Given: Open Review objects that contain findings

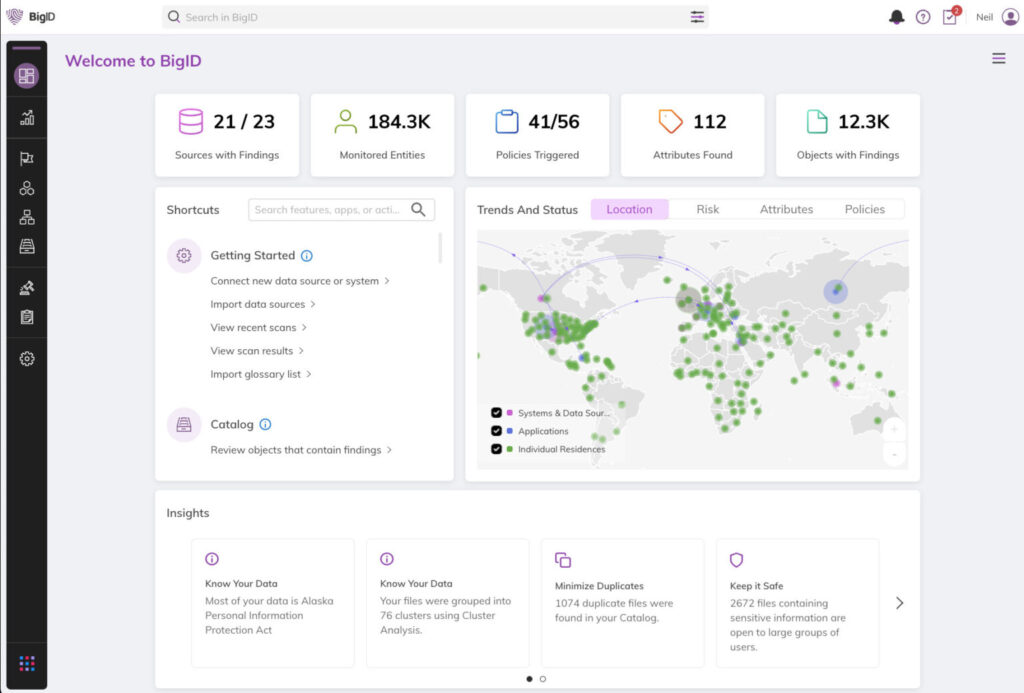Looking at the screenshot, I should point(301,450).
